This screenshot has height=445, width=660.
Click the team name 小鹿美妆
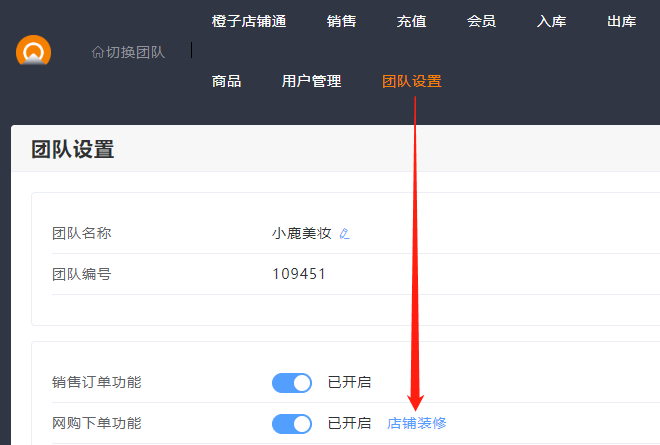tap(302, 233)
